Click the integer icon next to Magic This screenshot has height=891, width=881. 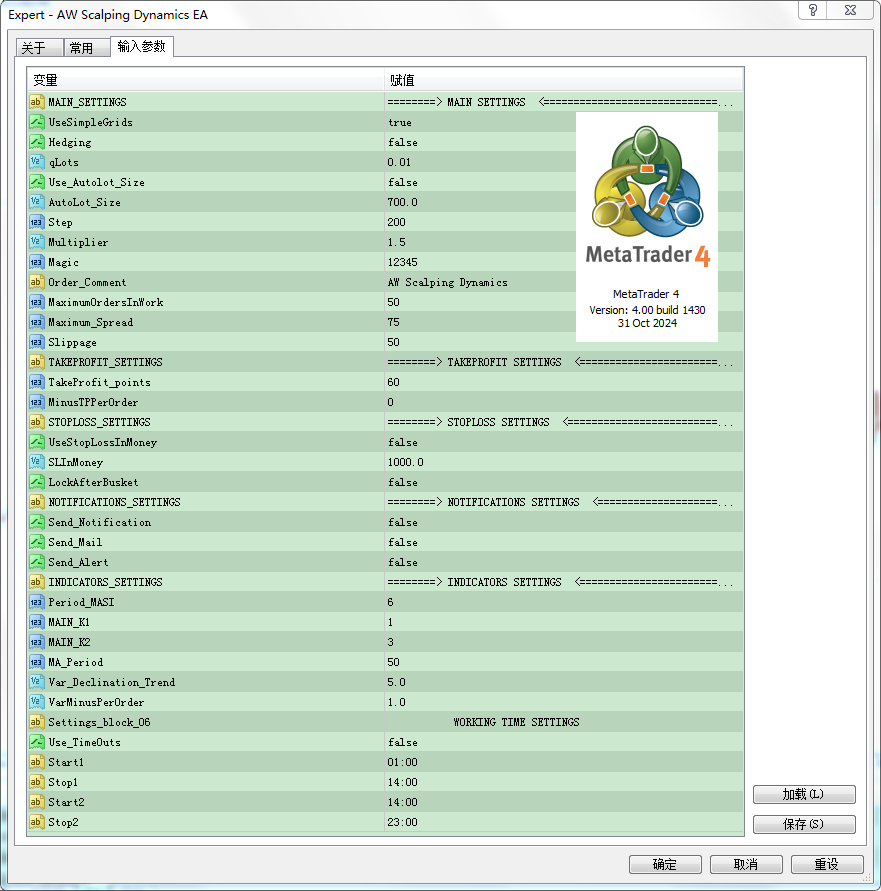(36, 262)
